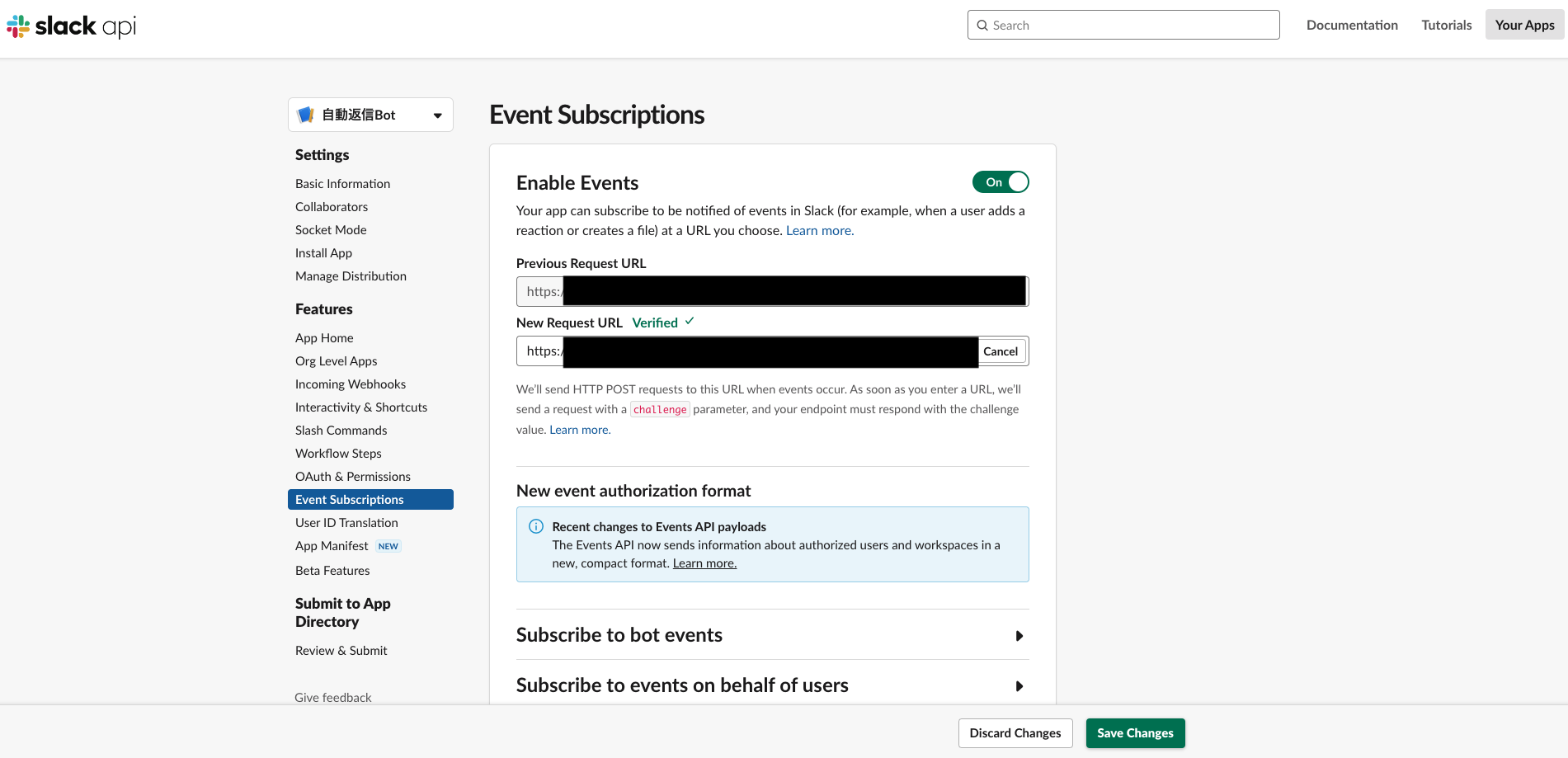The width and height of the screenshot is (1568, 758).
Task: Expand Subscribe to bot events section
Action: tap(1019, 636)
